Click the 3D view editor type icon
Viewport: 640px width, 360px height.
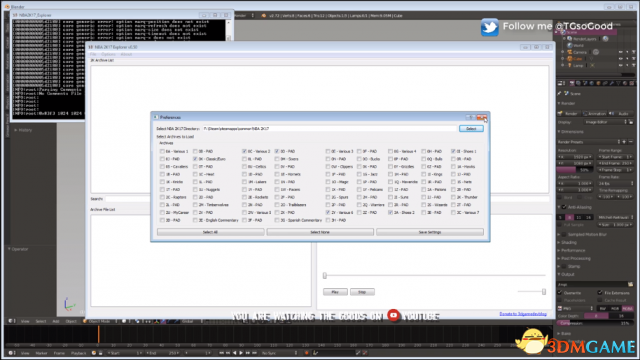click(11, 321)
